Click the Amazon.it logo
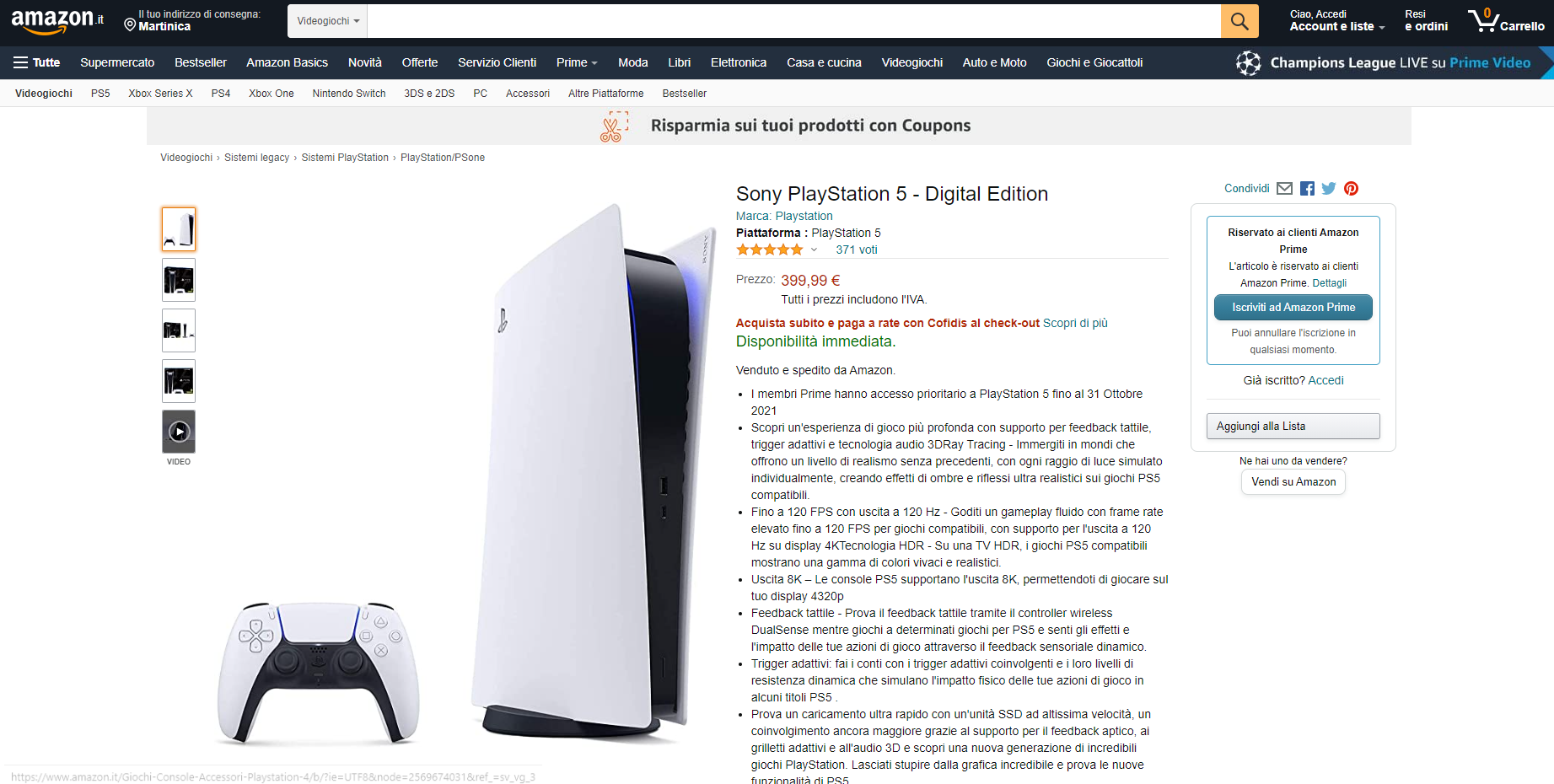The image size is (1554, 784). pyautogui.click(x=57, y=21)
